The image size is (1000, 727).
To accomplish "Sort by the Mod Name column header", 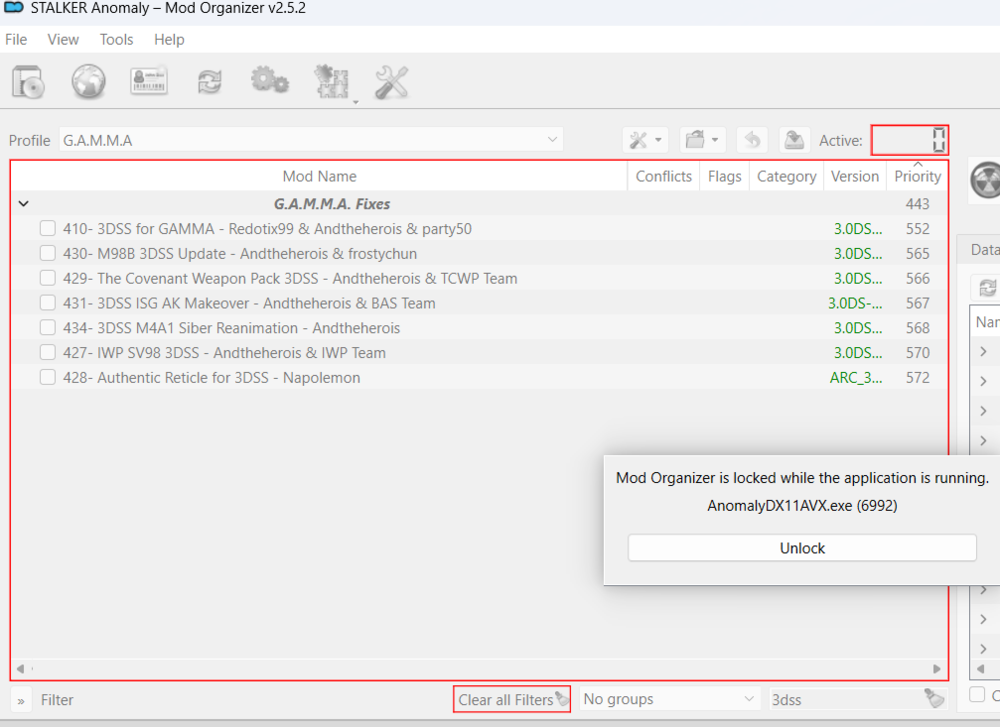I will [320, 177].
